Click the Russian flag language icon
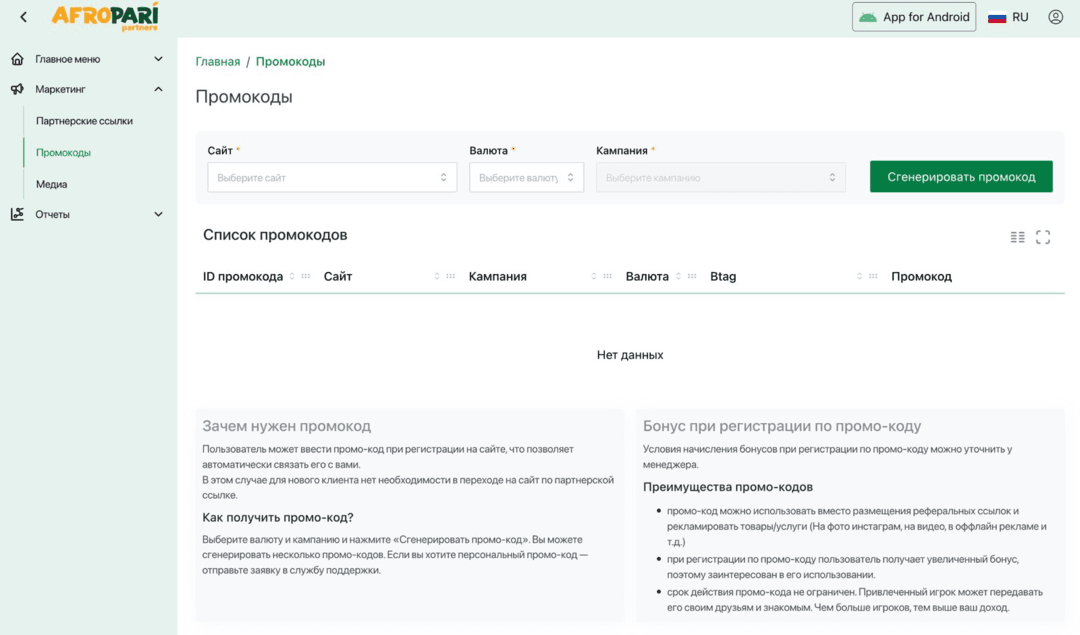 point(997,17)
